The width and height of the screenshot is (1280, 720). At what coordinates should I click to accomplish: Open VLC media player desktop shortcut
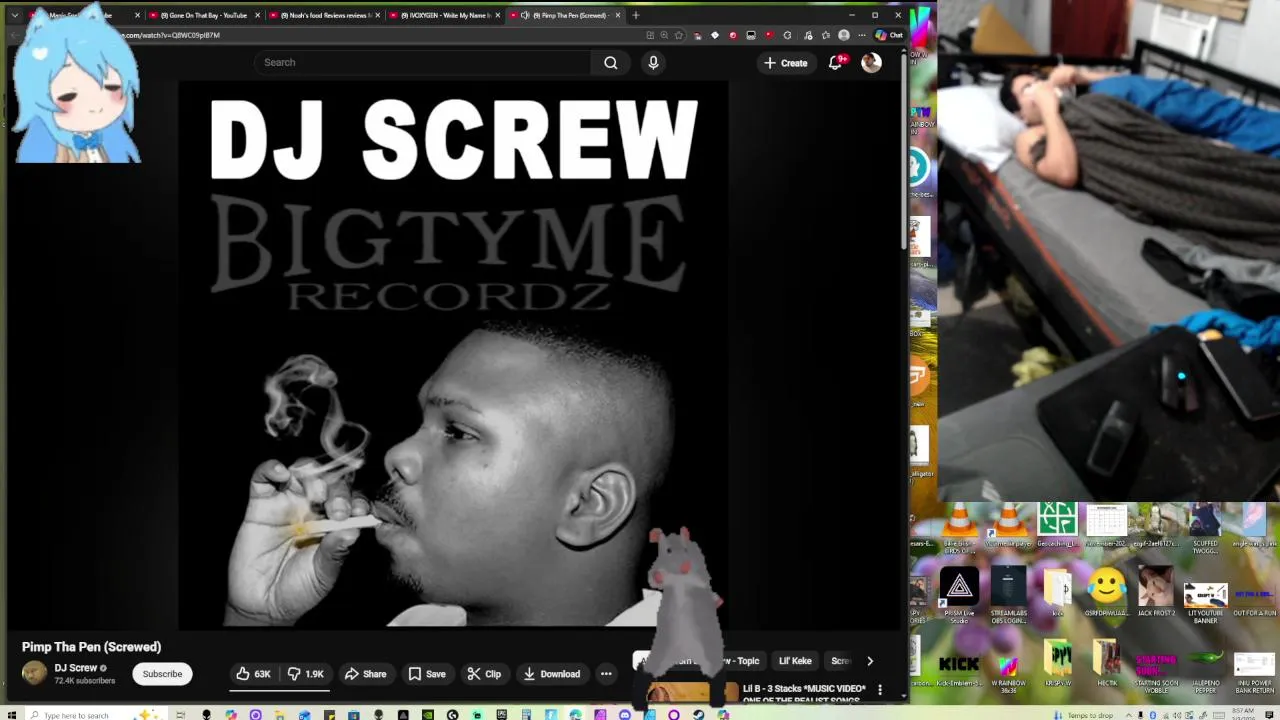tap(1008, 526)
